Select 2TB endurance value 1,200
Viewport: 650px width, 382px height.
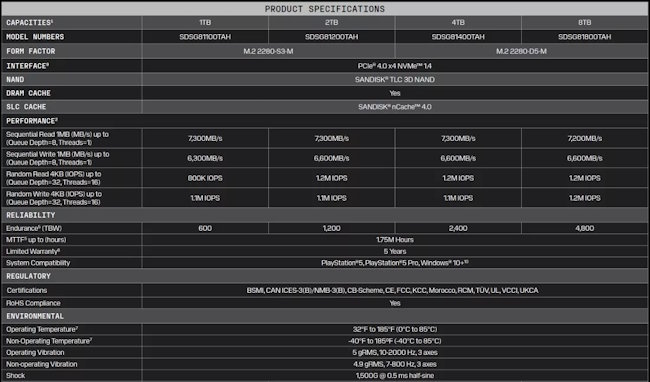pyautogui.click(x=331, y=228)
